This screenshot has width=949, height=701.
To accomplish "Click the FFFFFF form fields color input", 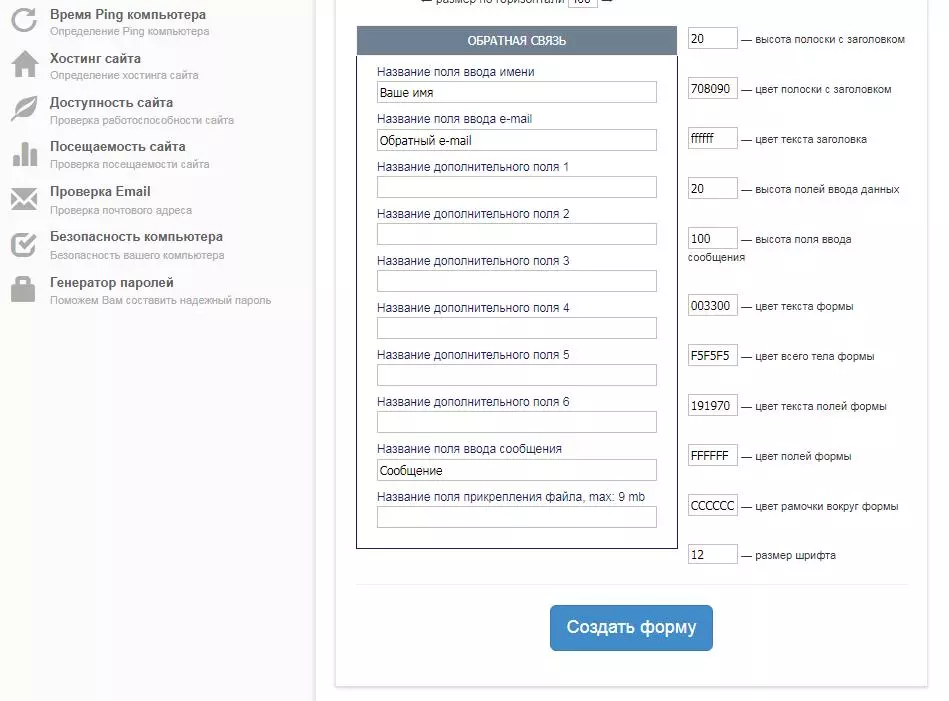I will point(712,455).
